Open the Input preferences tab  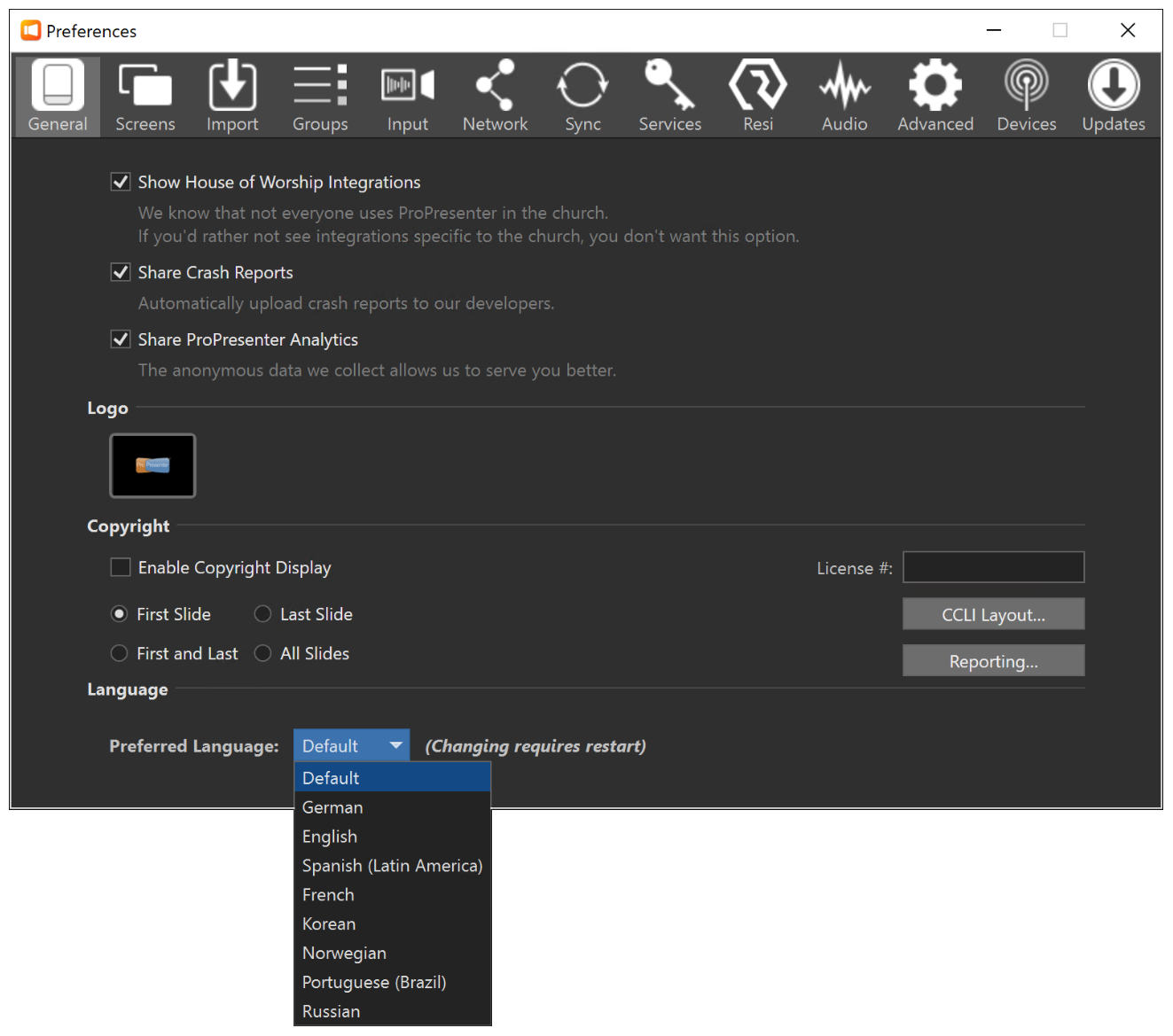pyautogui.click(x=408, y=96)
